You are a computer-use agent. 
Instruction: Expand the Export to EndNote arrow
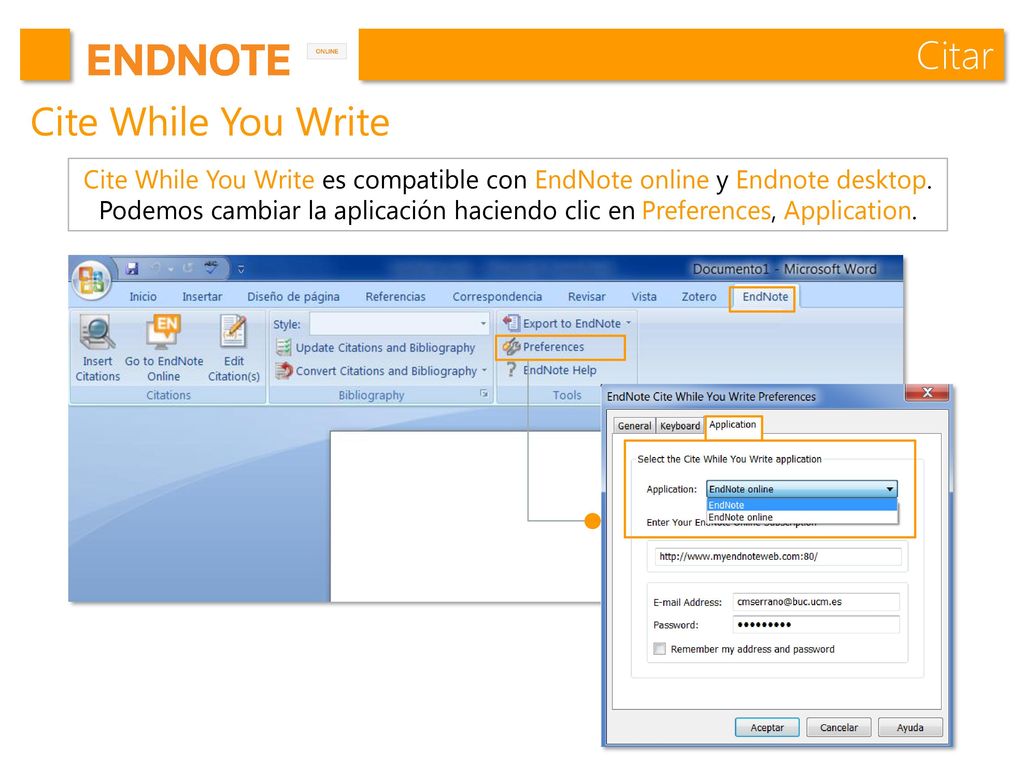628,323
